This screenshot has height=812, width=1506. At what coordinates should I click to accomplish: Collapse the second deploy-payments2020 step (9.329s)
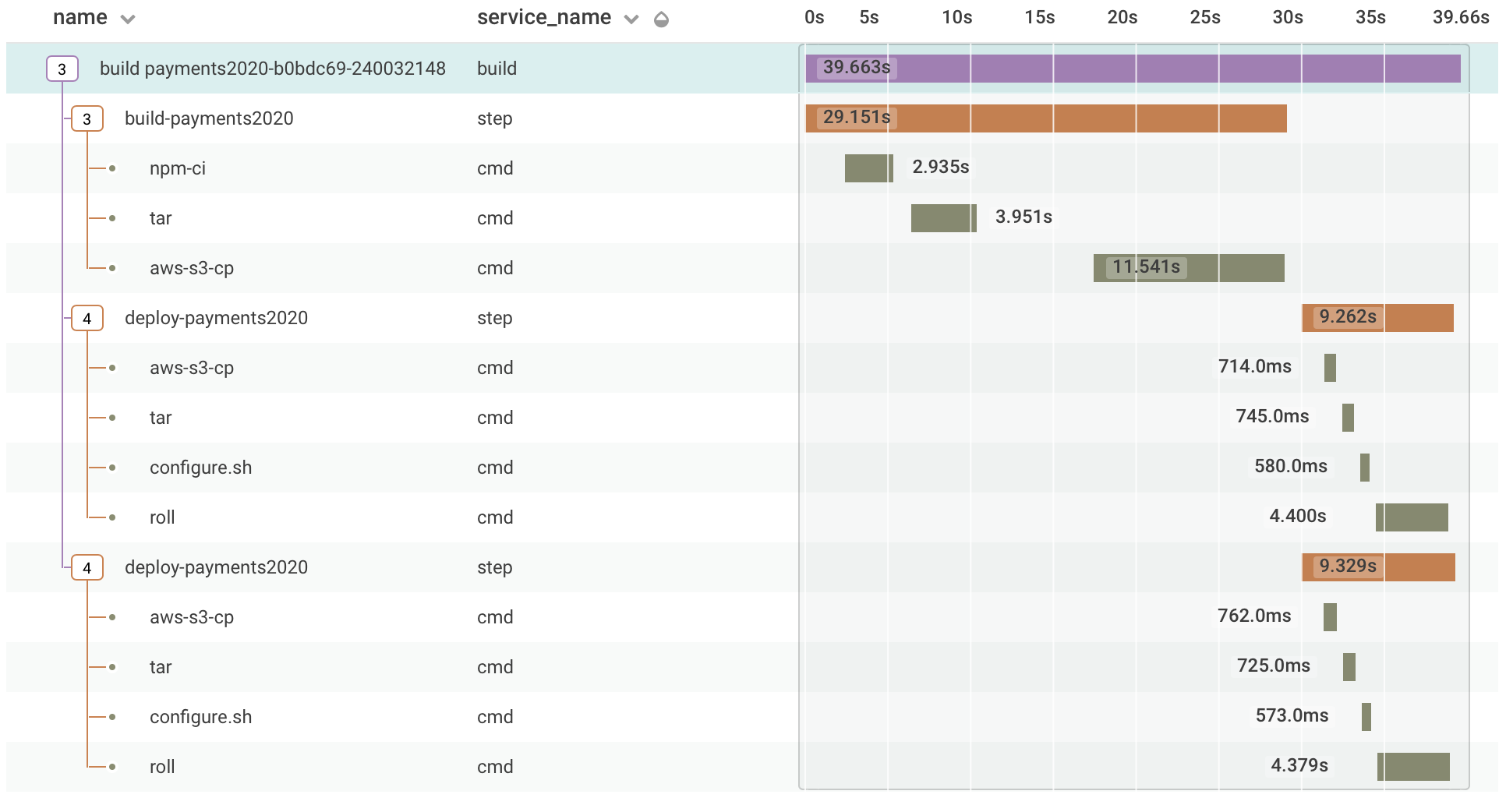(x=87, y=567)
